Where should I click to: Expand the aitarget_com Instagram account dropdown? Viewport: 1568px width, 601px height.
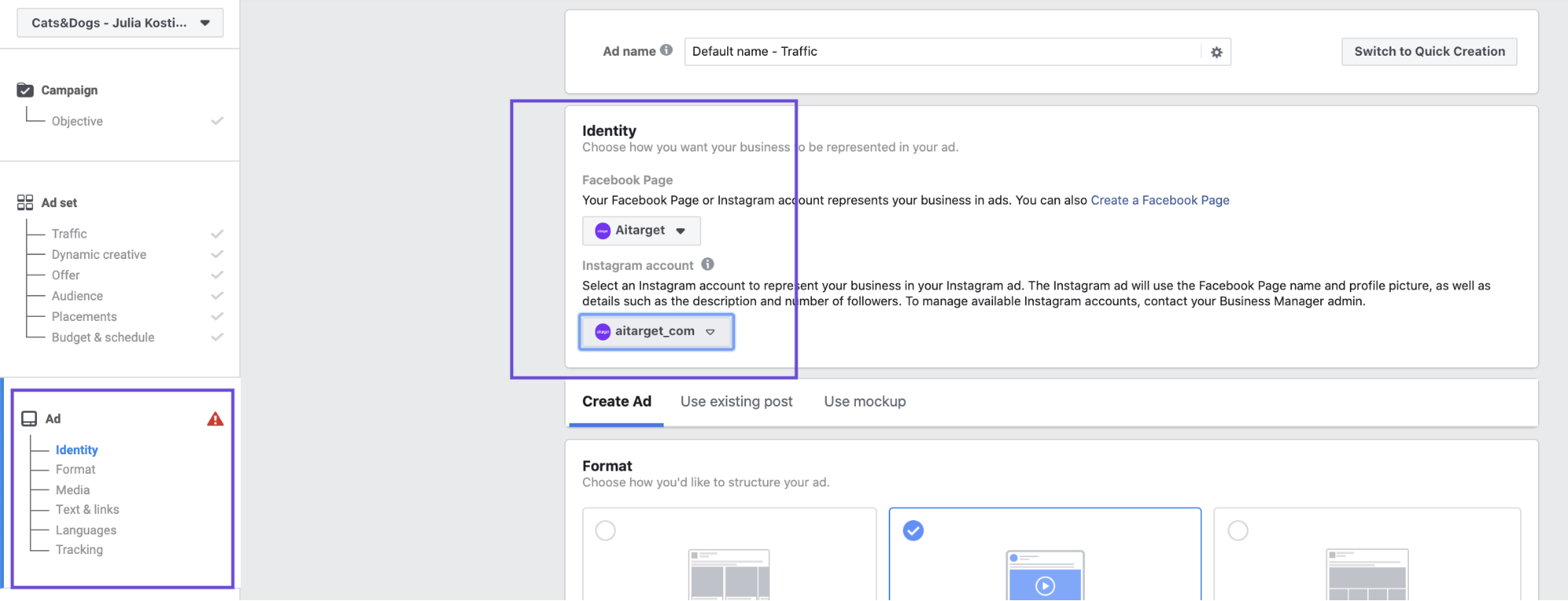point(657,332)
